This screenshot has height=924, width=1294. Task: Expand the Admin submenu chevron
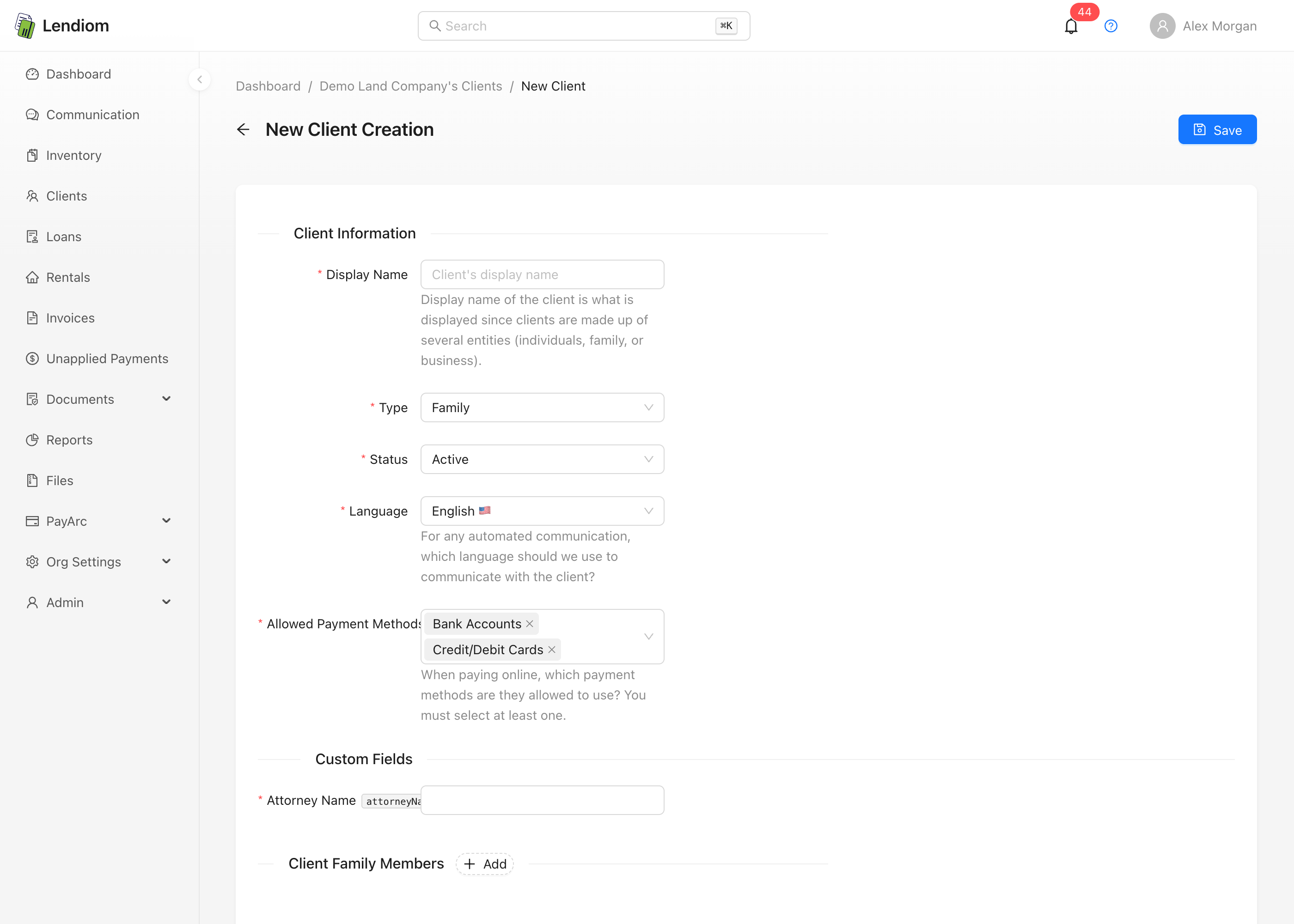coord(166,602)
